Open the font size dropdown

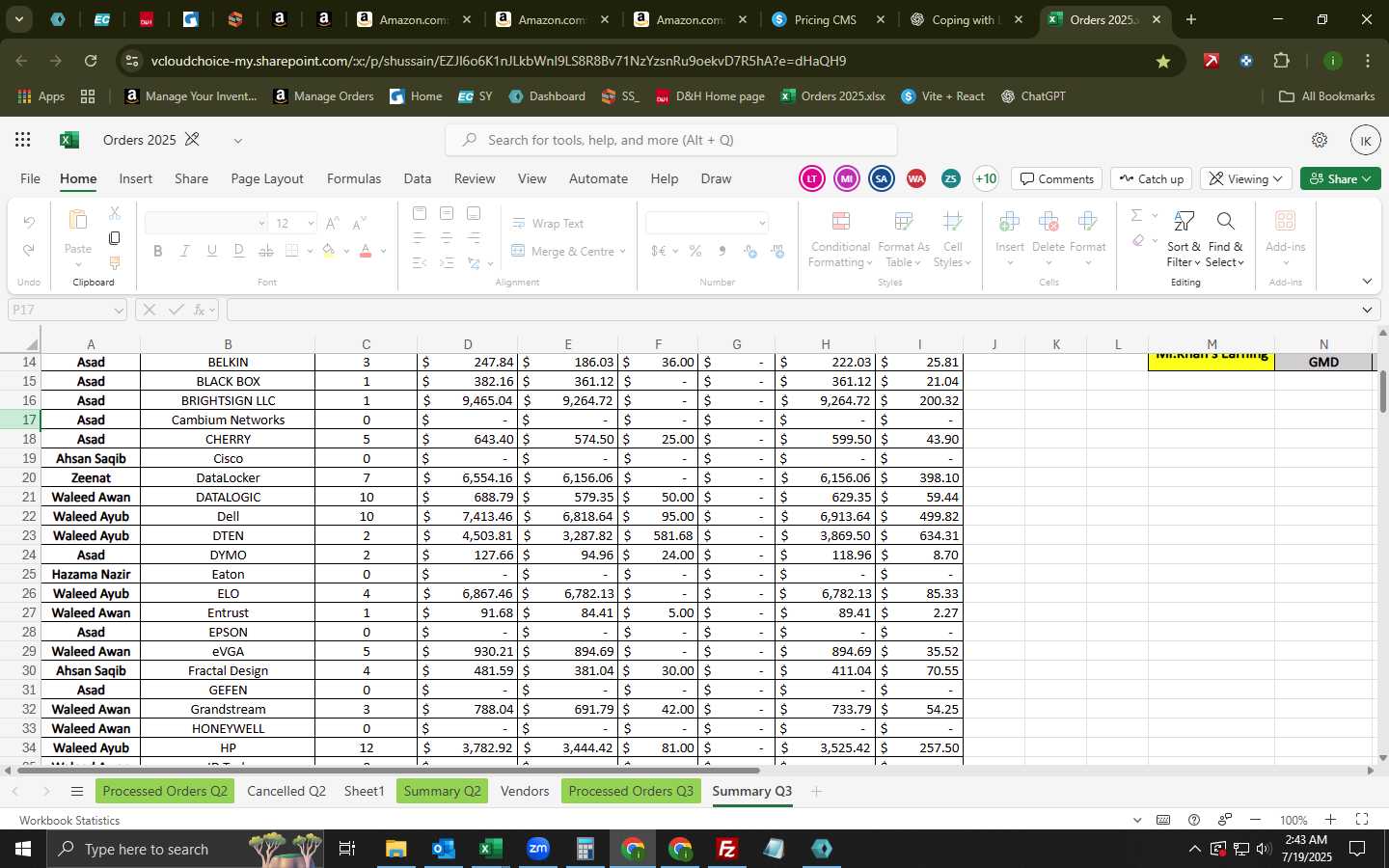(311, 223)
